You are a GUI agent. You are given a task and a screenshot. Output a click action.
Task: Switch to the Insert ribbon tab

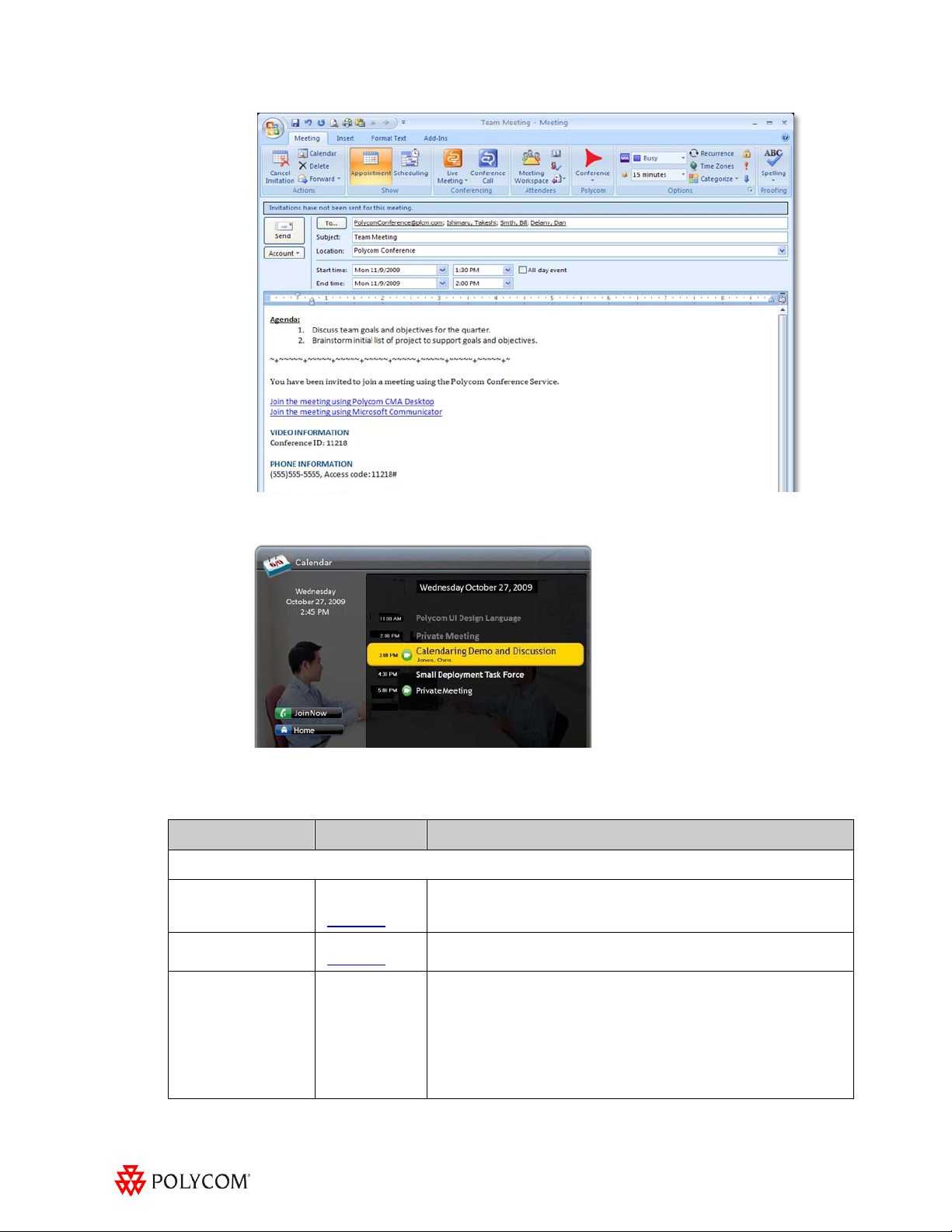345,138
